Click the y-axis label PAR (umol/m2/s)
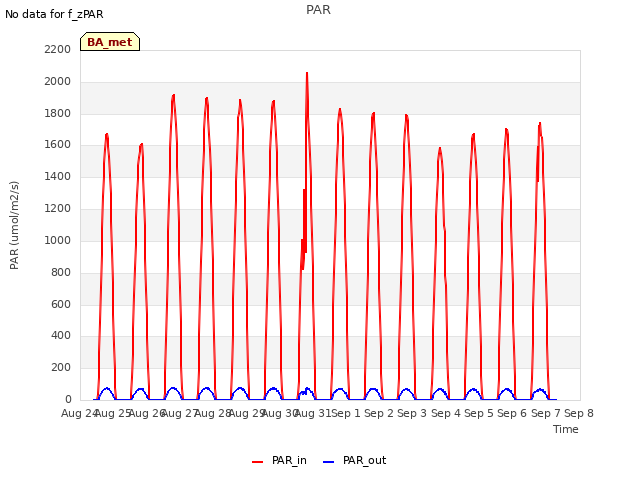 pos(14,225)
